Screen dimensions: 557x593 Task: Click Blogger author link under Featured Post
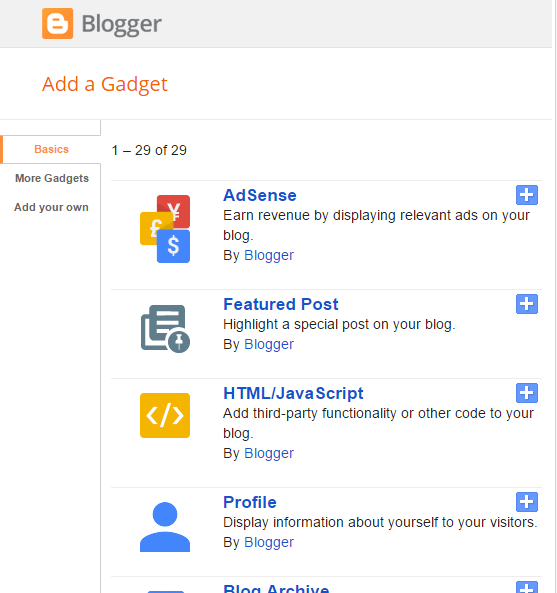pos(269,344)
